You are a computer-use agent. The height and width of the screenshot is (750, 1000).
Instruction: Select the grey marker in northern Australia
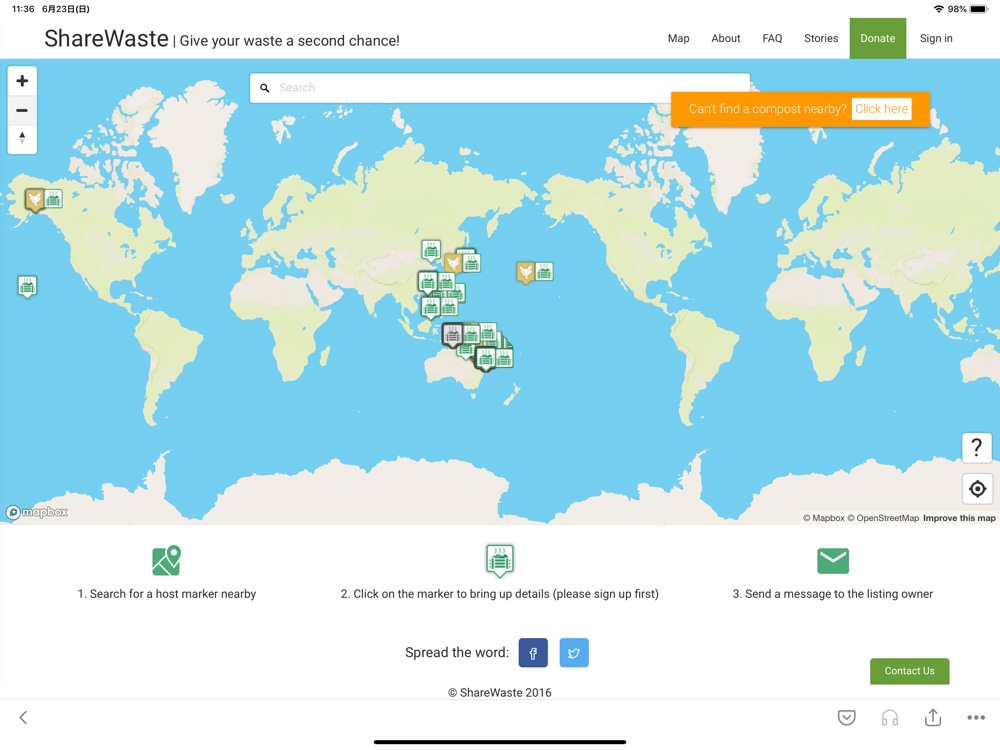pyautogui.click(x=452, y=334)
